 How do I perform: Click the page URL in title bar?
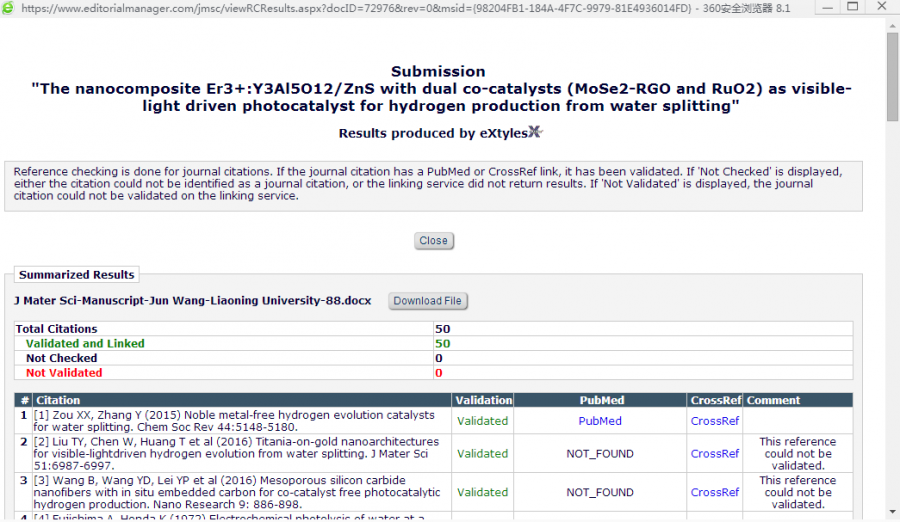click(x=356, y=9)
